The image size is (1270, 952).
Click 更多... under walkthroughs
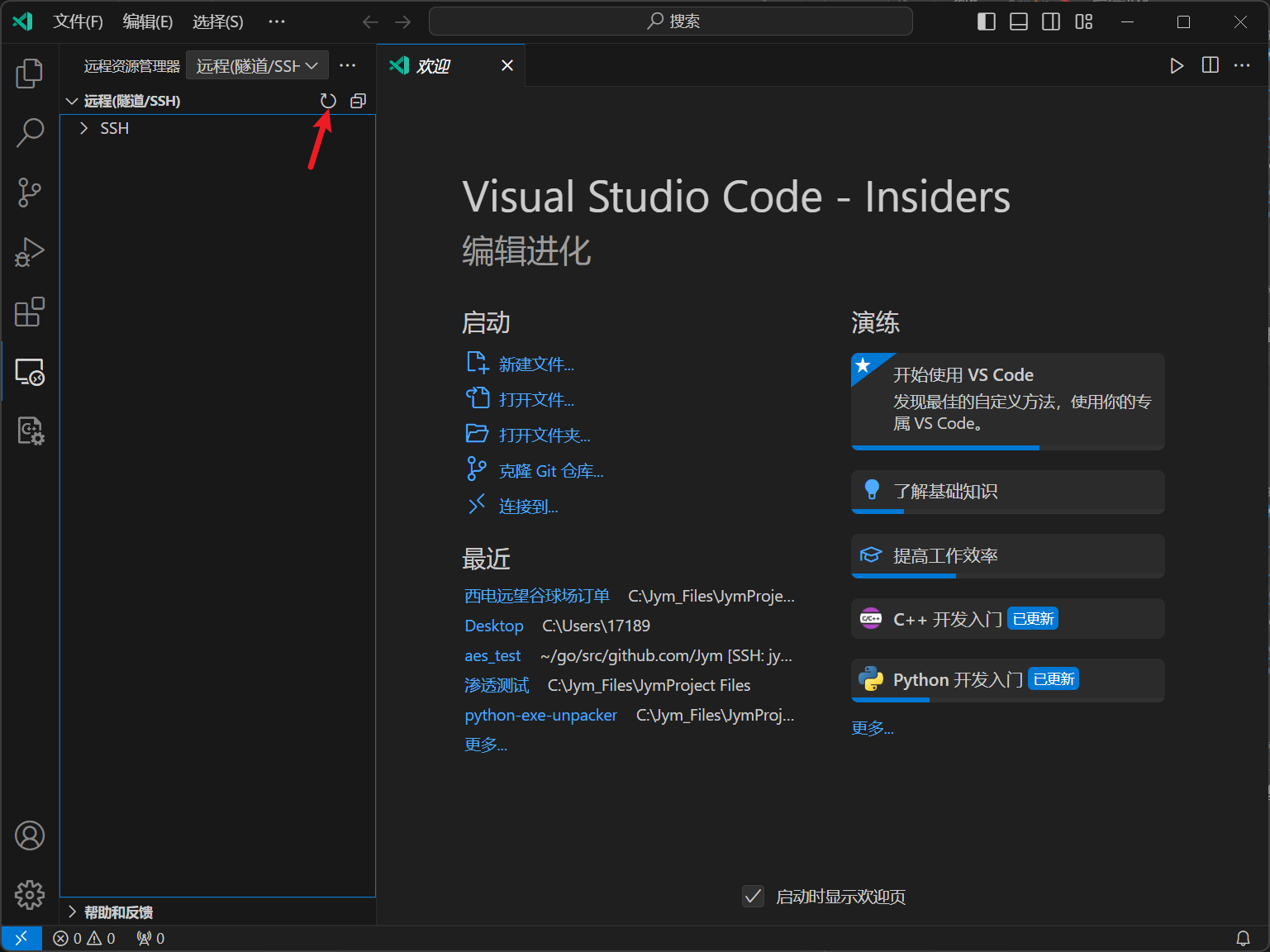873,728
